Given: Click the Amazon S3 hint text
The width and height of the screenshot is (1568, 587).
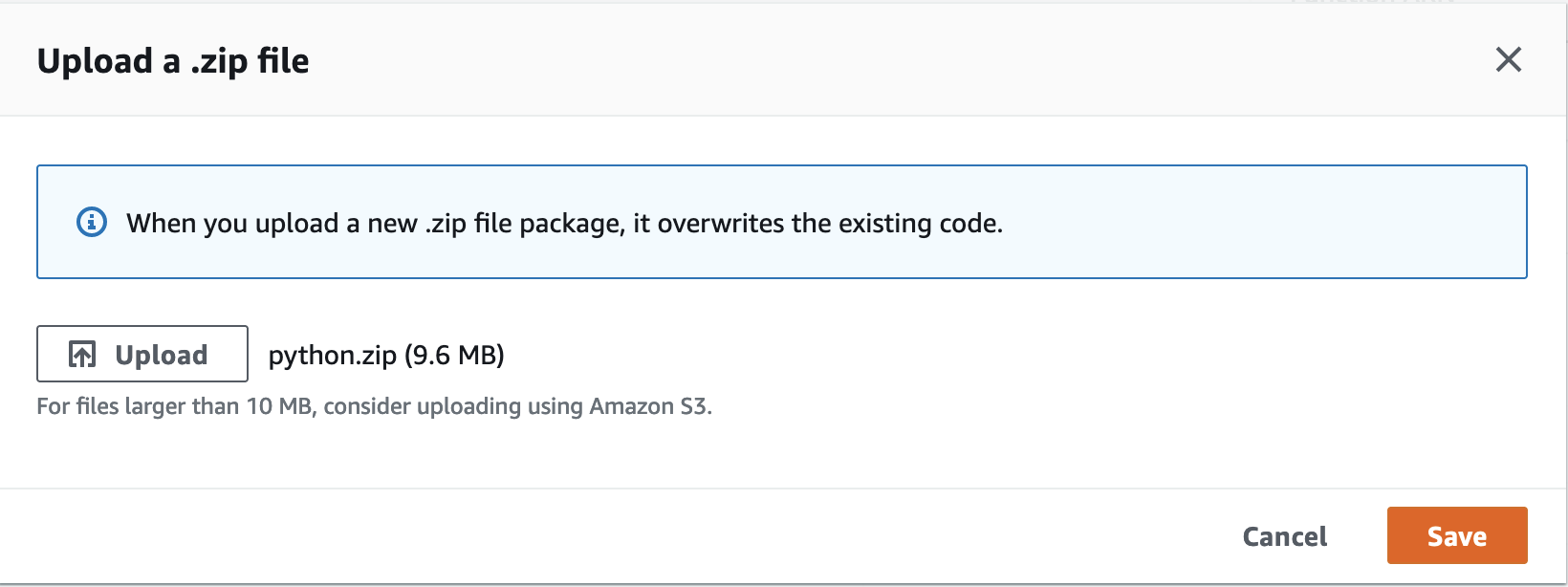Looking at the screenshot, I should point(650,406).
